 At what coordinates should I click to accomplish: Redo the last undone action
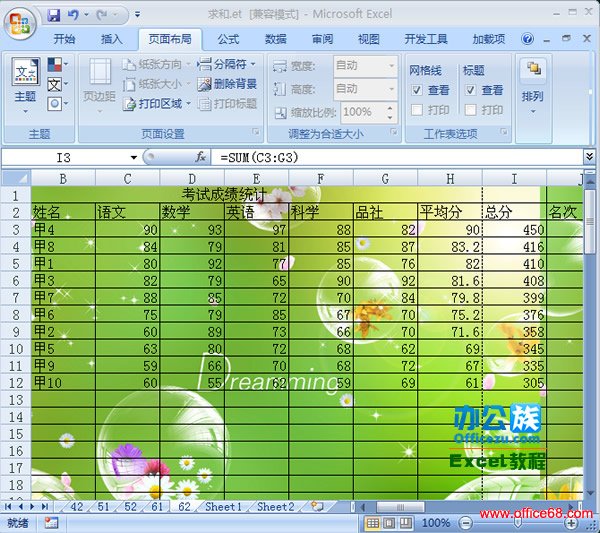tap(102, 15)
